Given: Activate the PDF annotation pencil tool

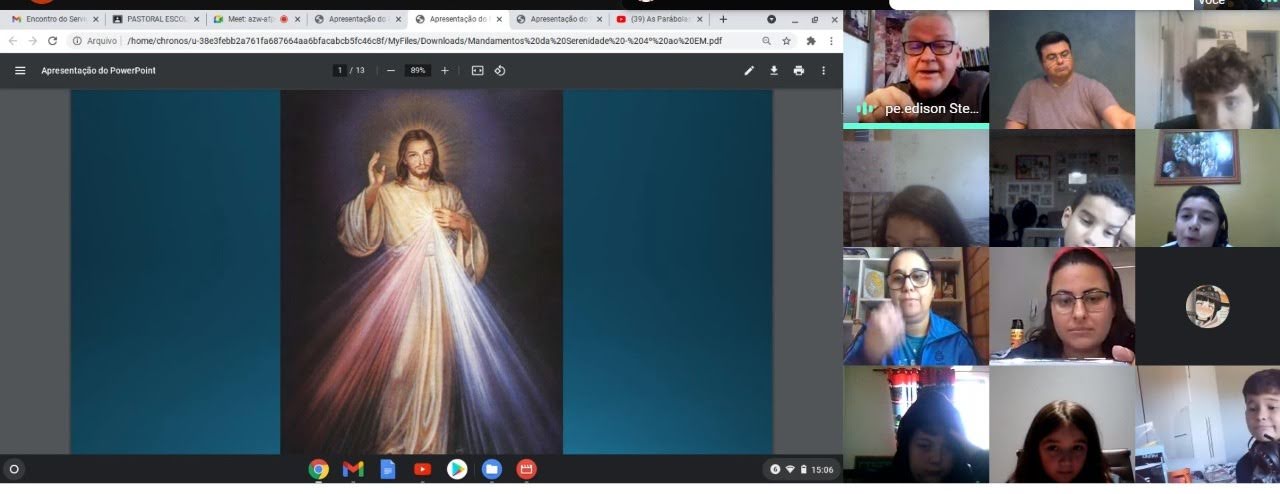Looking at the screenshot, I should tap(749, 71).
